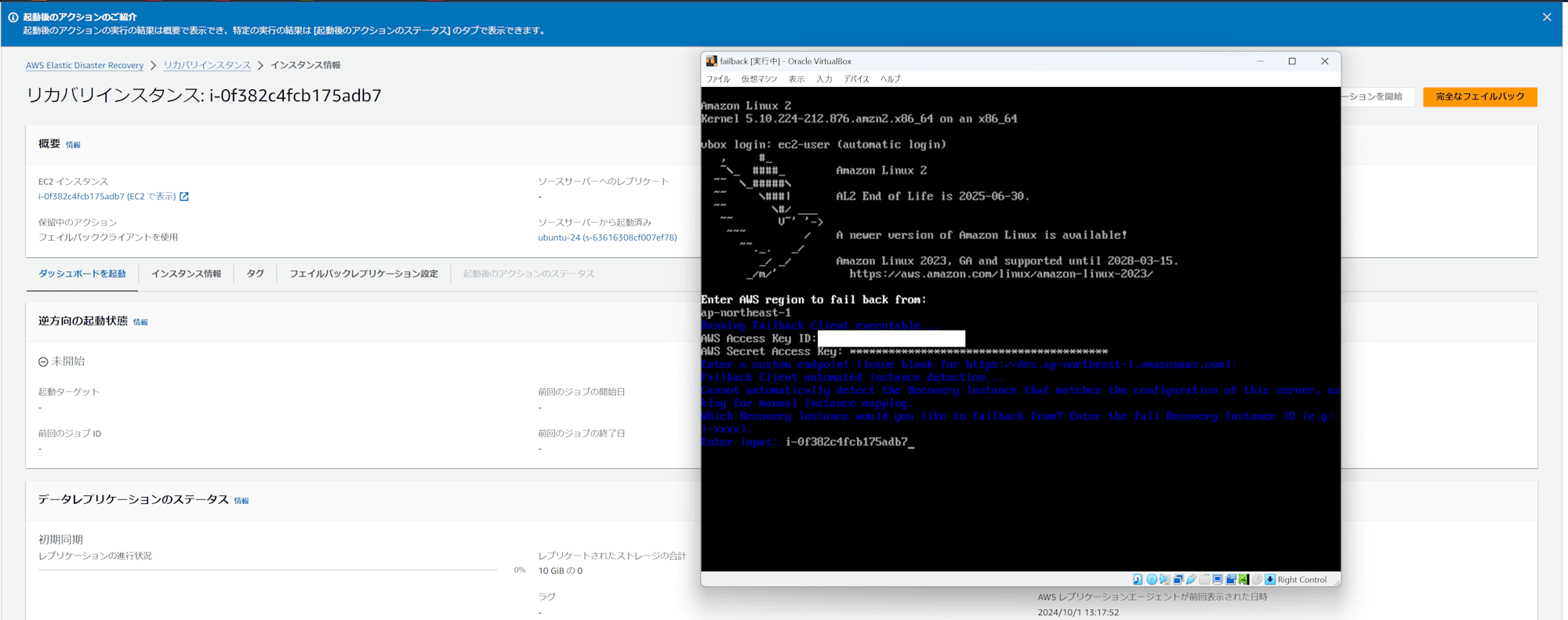Screen dimensions: 1568x620
Task: Click the フェイルバッククライアントを使用 text
Action: (x=108, y=237)
